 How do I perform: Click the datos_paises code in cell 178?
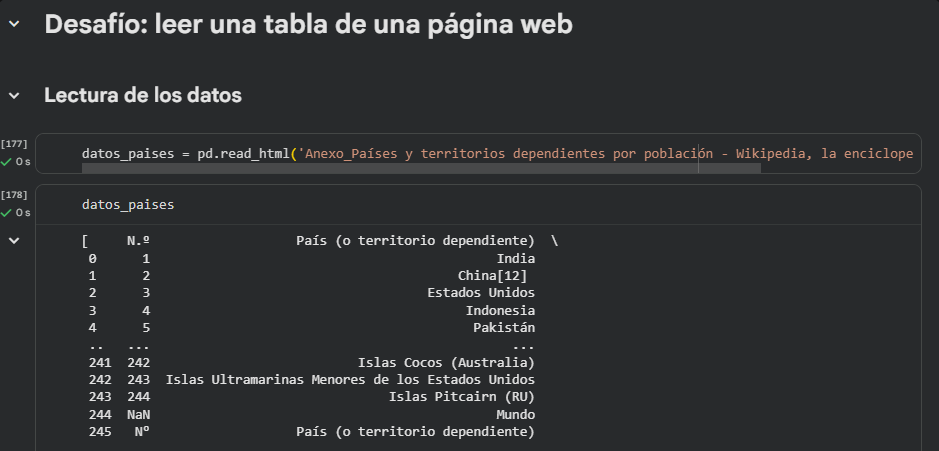128,205
